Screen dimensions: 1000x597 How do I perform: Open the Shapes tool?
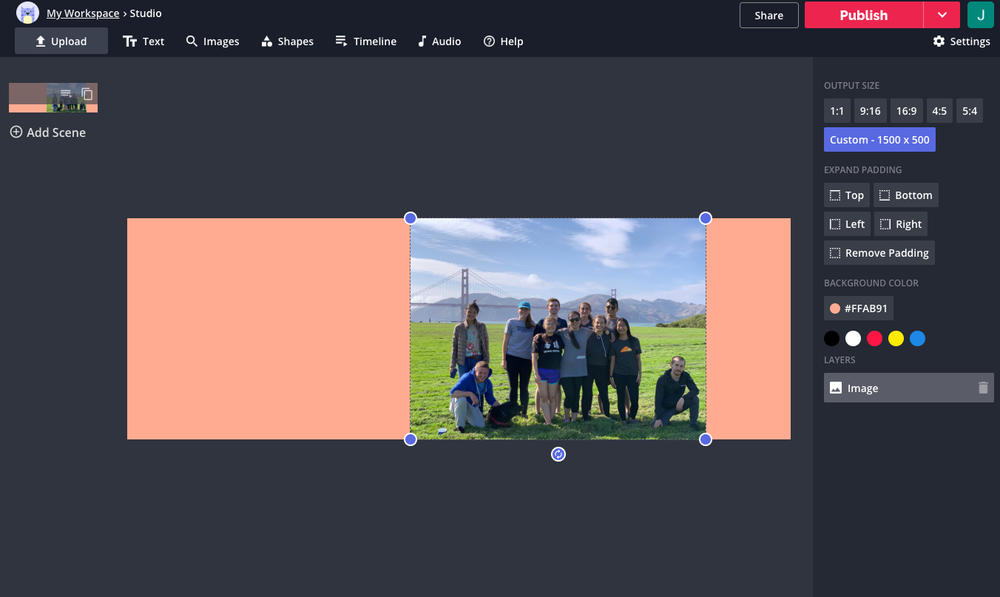pos(287,41)
